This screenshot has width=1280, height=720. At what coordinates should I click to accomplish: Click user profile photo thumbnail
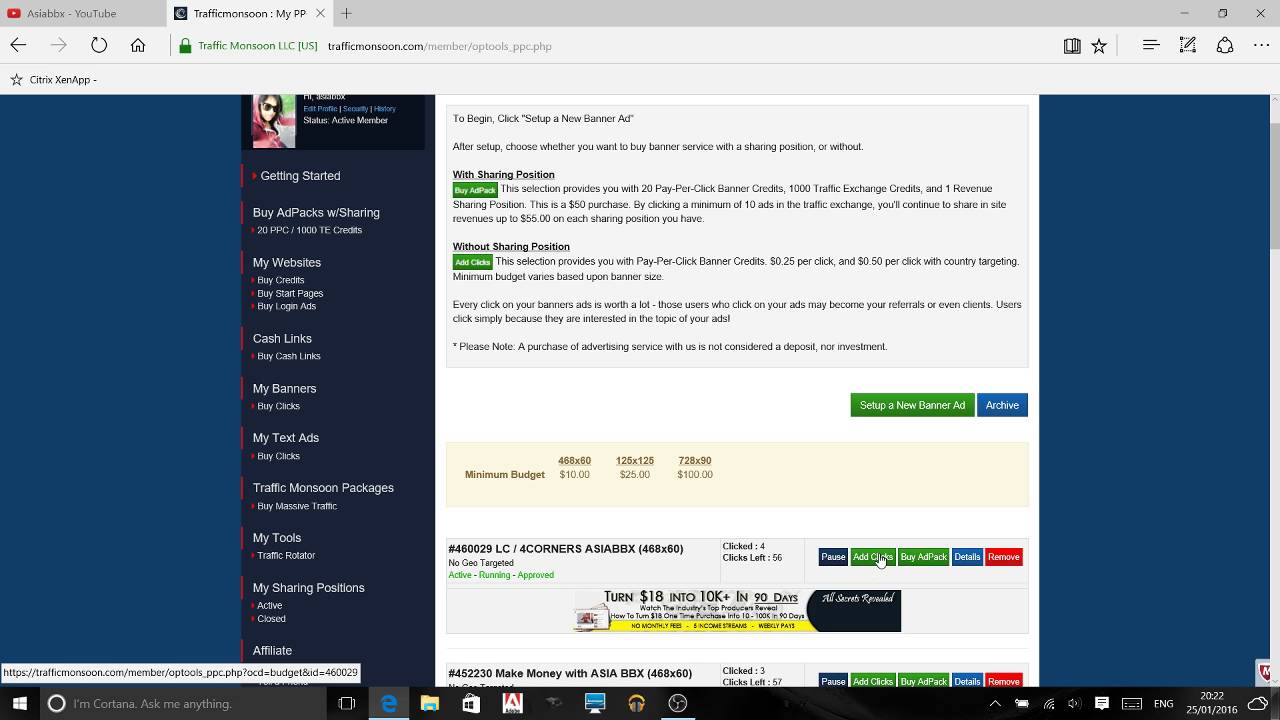[x=273, y=121]
